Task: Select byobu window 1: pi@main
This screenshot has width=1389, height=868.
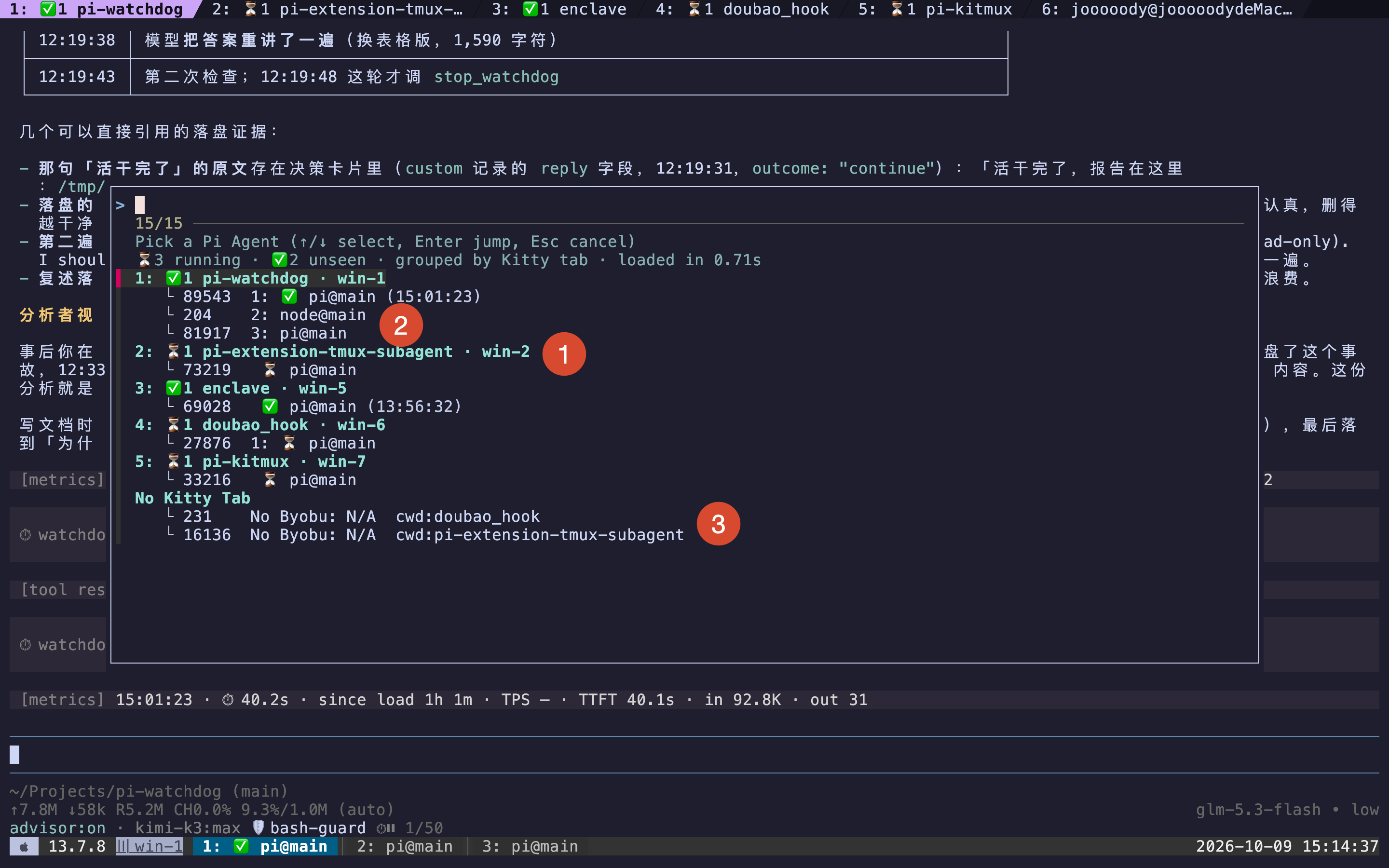Action: click(265, 846)
